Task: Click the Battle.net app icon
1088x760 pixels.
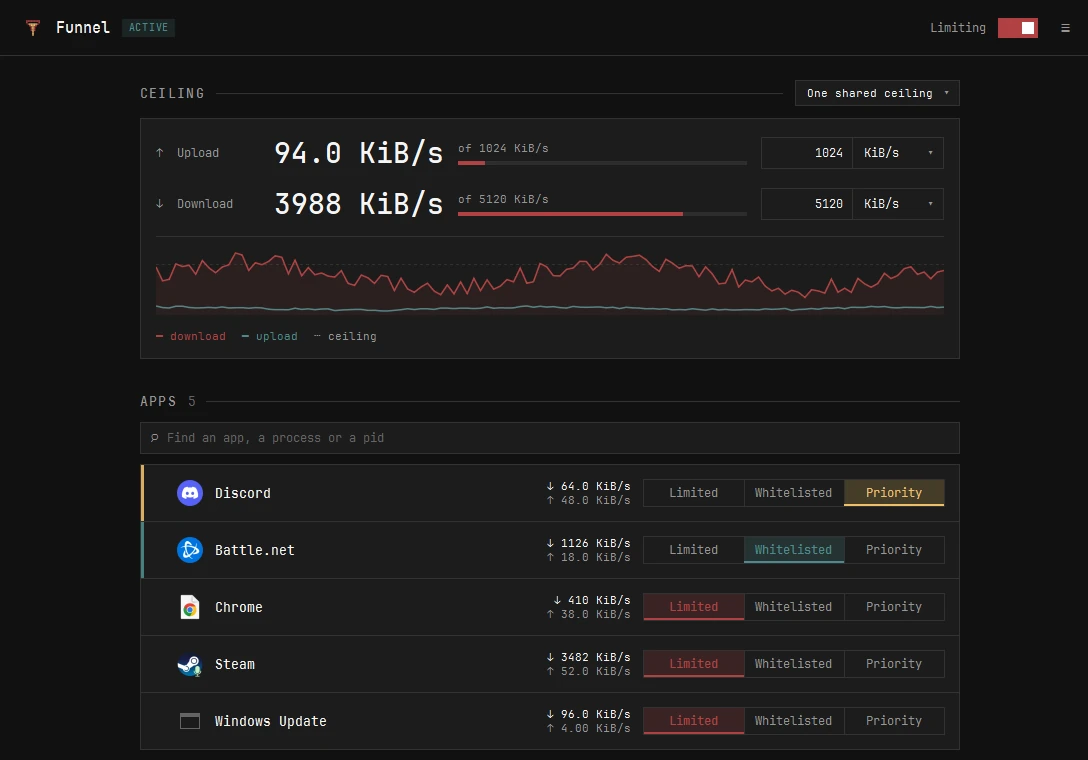Action: tap(189, 550)
